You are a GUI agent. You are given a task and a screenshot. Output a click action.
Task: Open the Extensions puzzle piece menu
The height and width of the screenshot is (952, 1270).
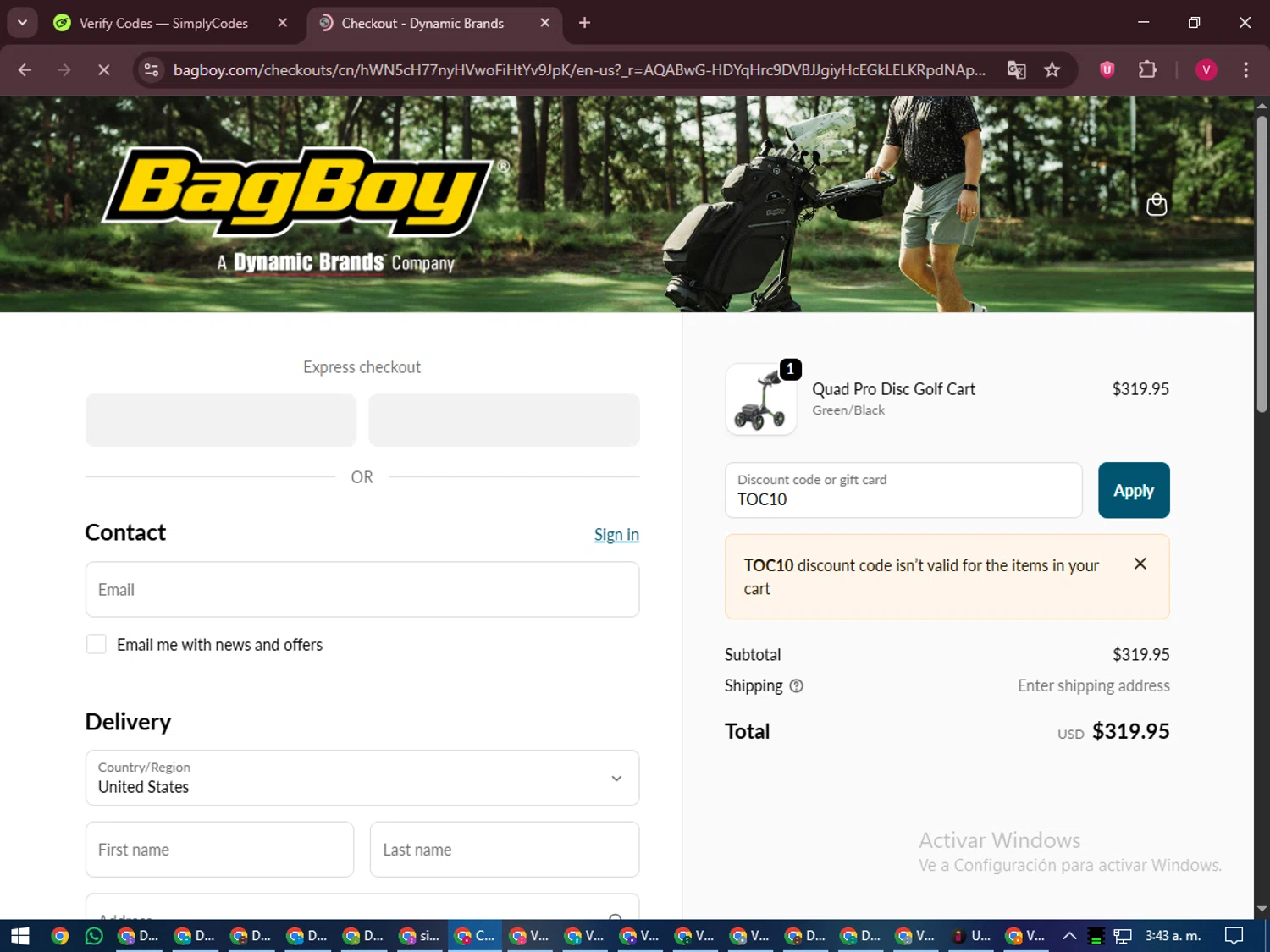pyautogui.click(x=1147, y=69)
